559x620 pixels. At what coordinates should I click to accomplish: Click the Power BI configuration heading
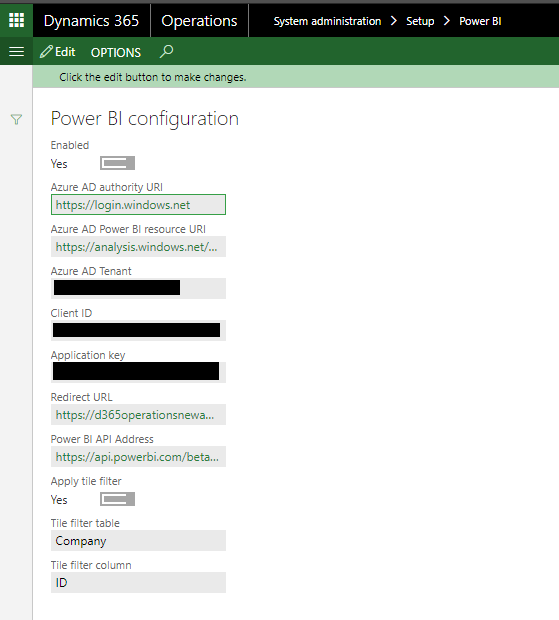click(x=145, y=119)
